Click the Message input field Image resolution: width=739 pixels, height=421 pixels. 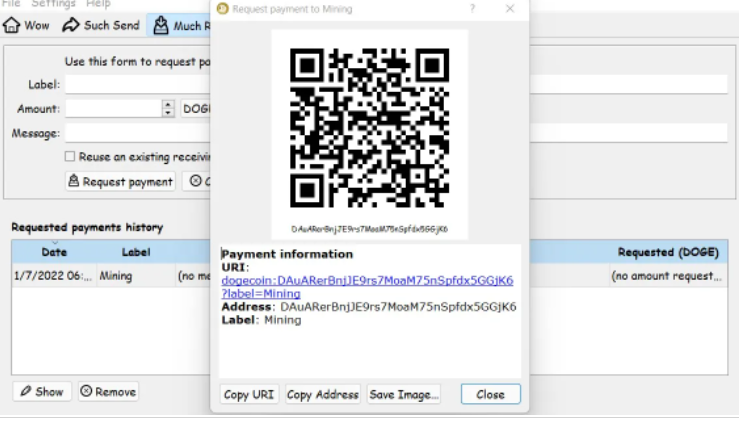coord(138,133)
